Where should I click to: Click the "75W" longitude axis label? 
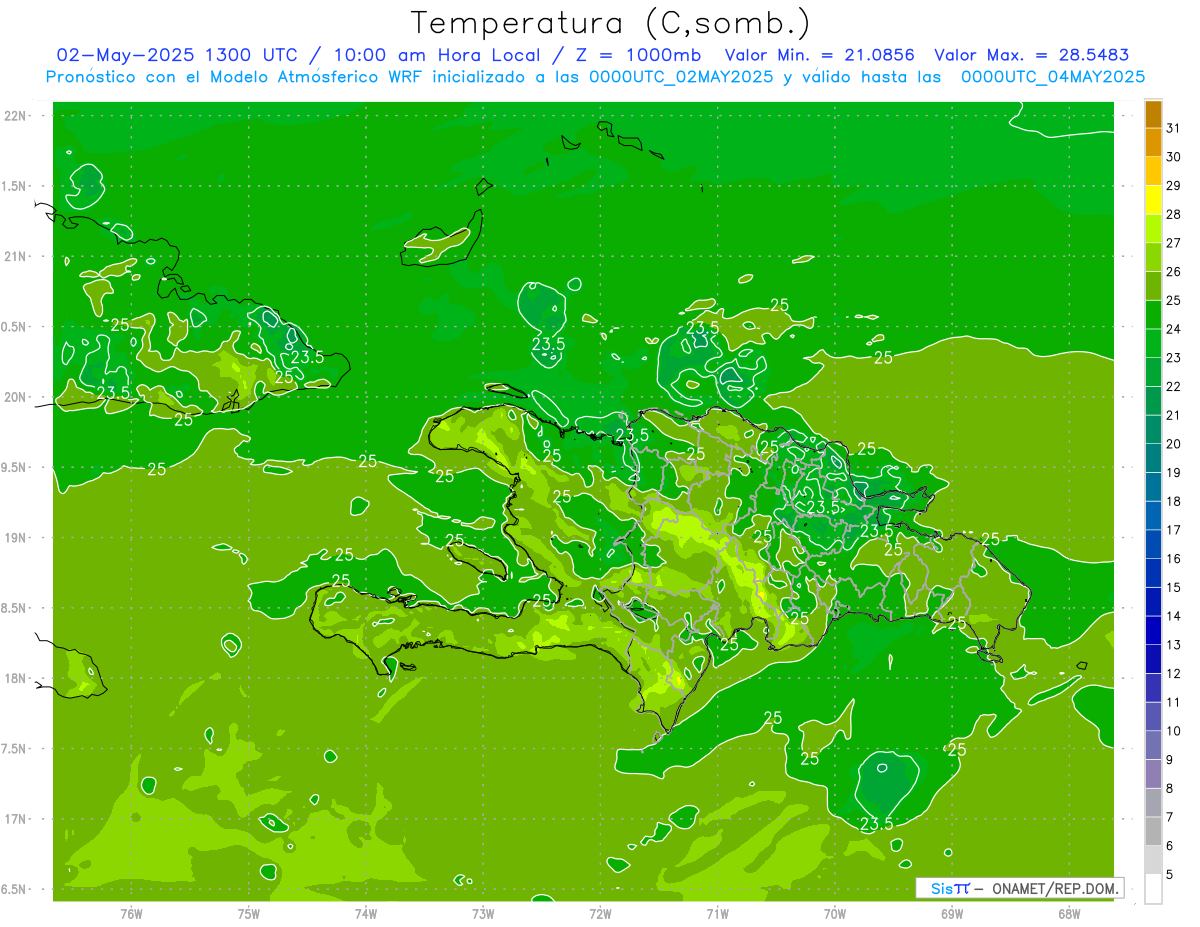pos(249,913)
